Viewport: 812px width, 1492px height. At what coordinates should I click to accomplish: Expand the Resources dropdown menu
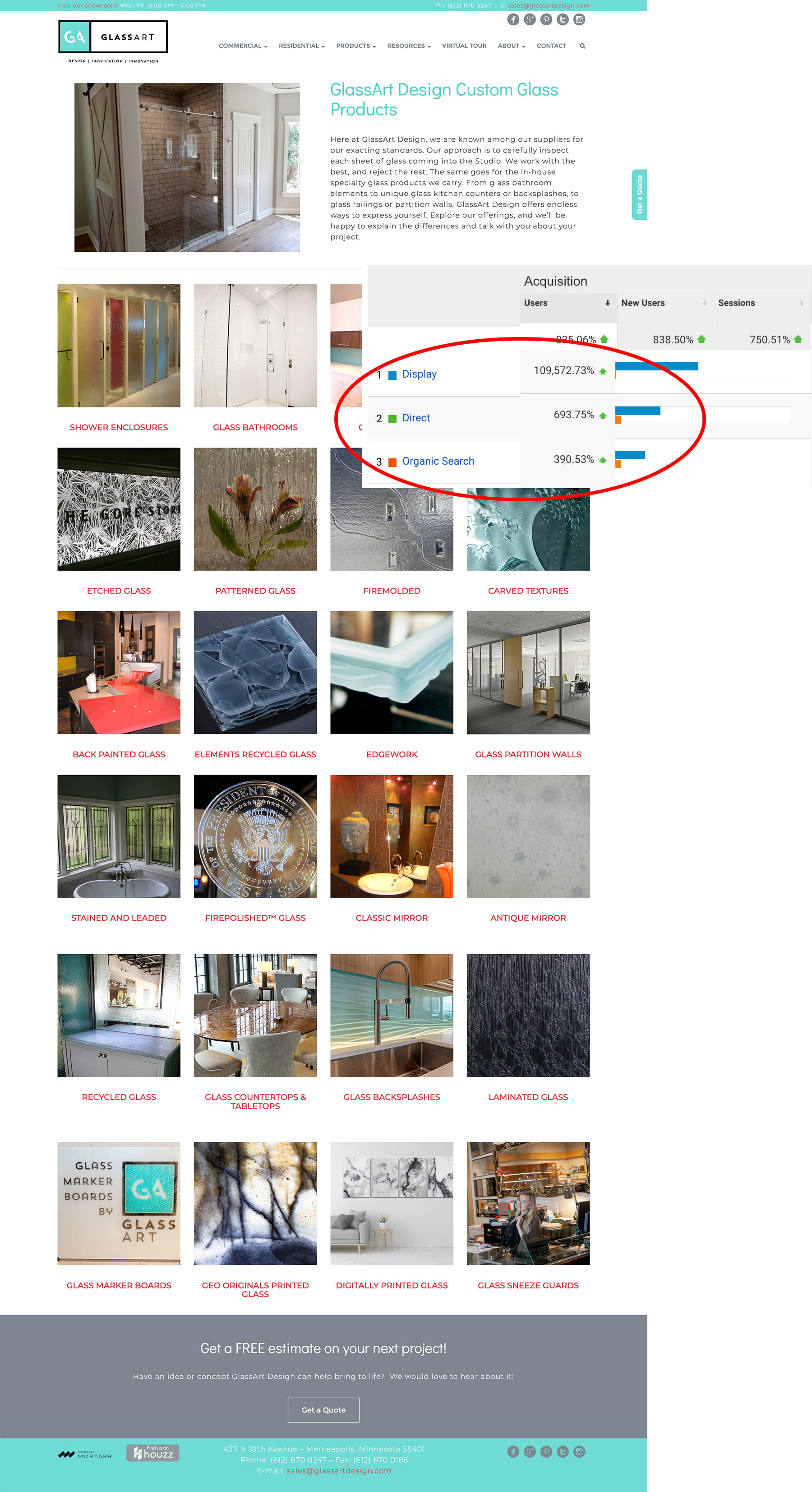click(x=409, y=46)
